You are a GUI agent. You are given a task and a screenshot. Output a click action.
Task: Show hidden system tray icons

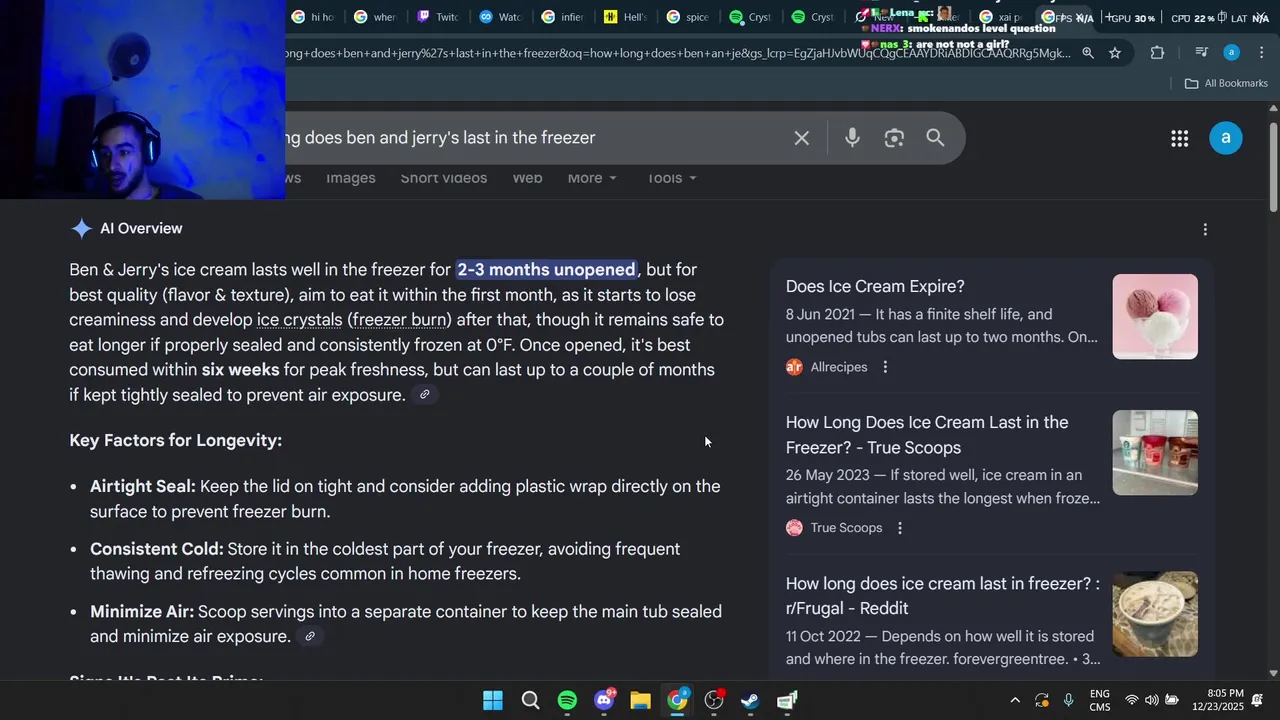[1015, 700]
